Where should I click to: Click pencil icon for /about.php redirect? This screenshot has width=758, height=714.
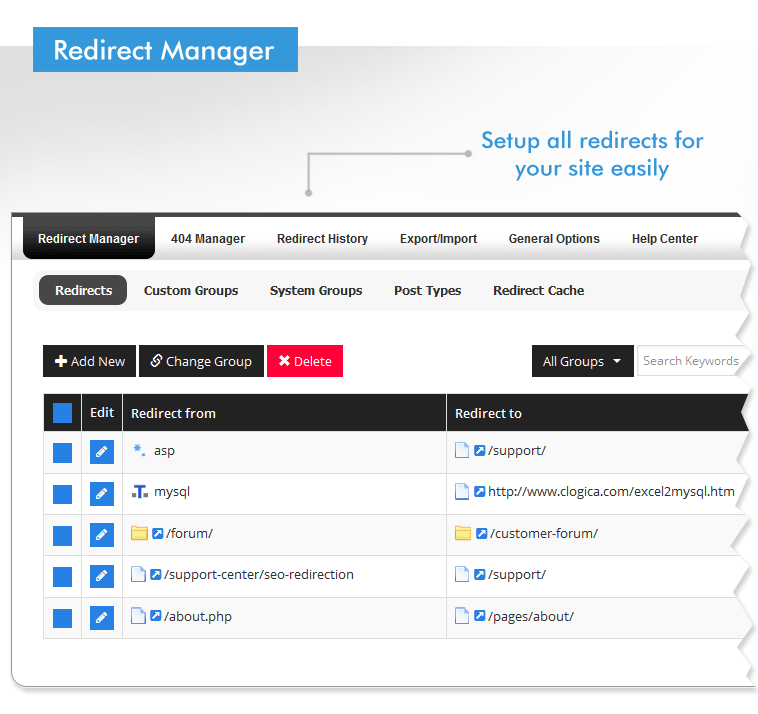(101, 617)
